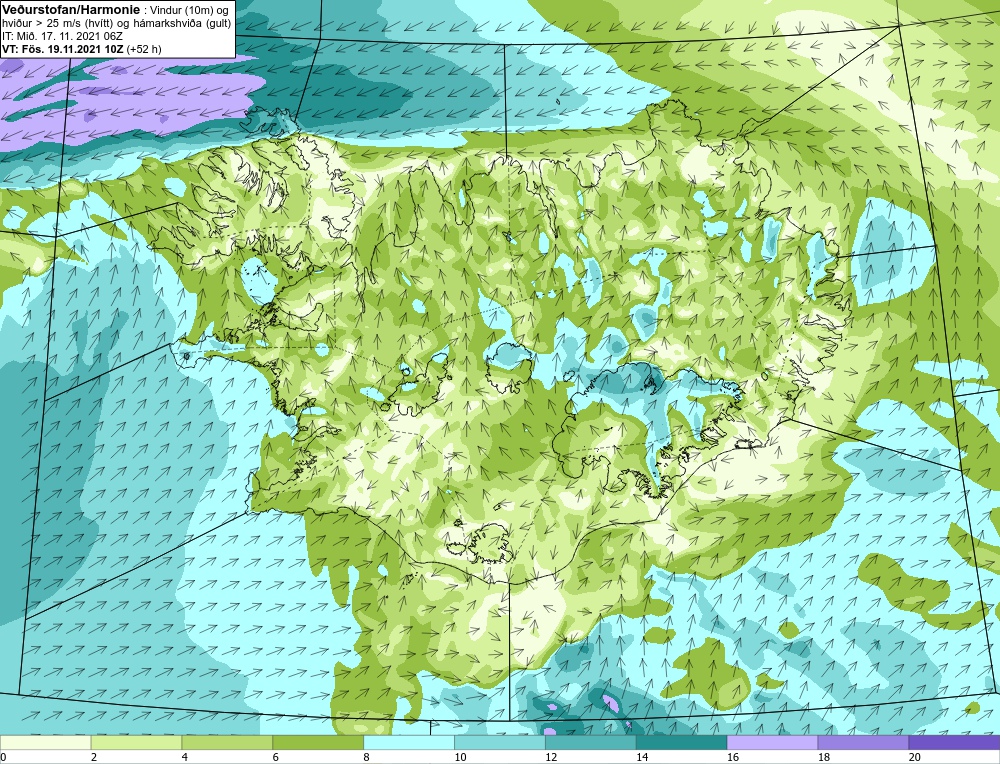Click the '(+52 h)' forecast offset text

pyautogui.click(x=144, y=49)
